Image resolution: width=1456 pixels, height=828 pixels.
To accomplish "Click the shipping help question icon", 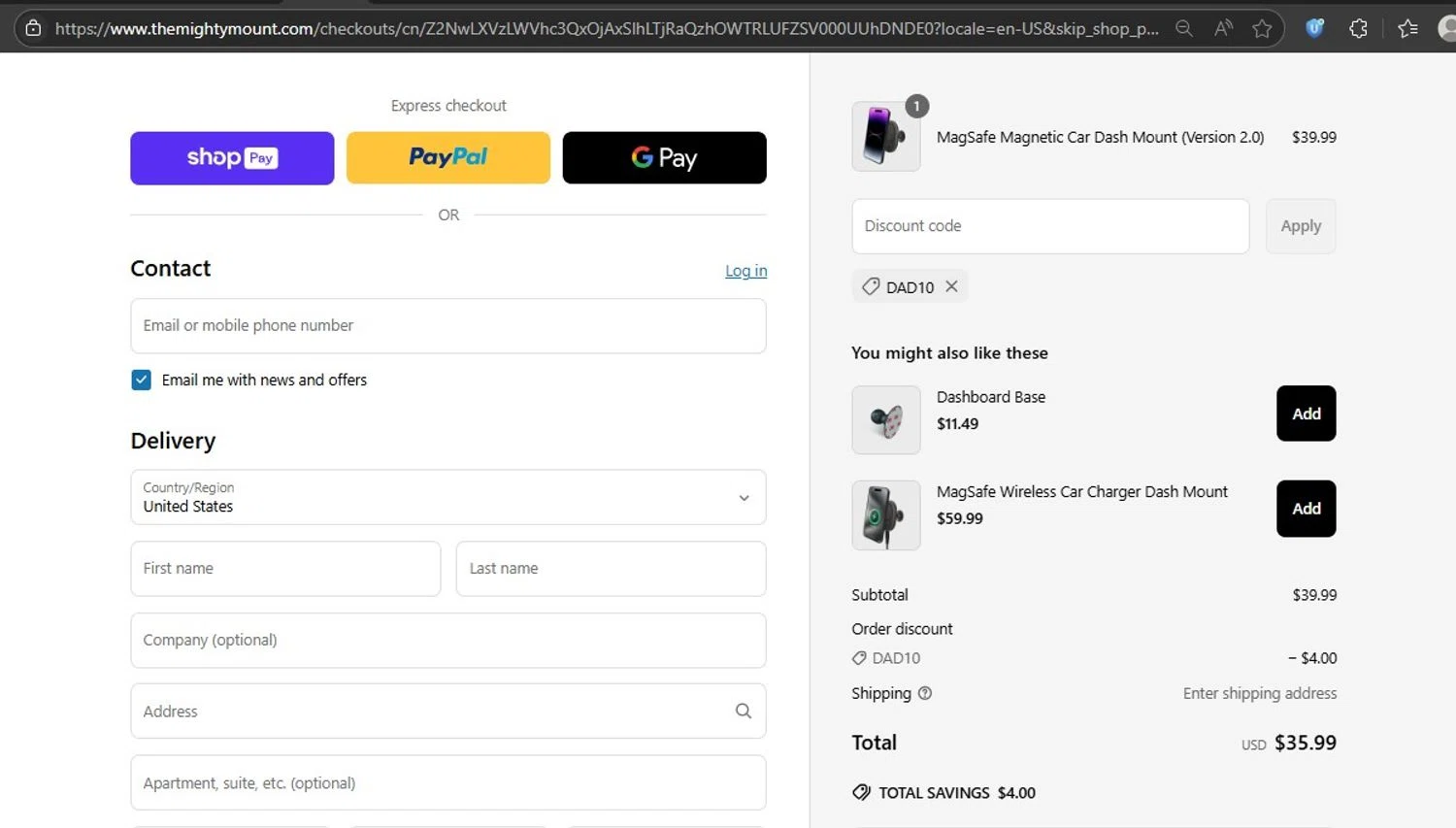I will 925,693.
